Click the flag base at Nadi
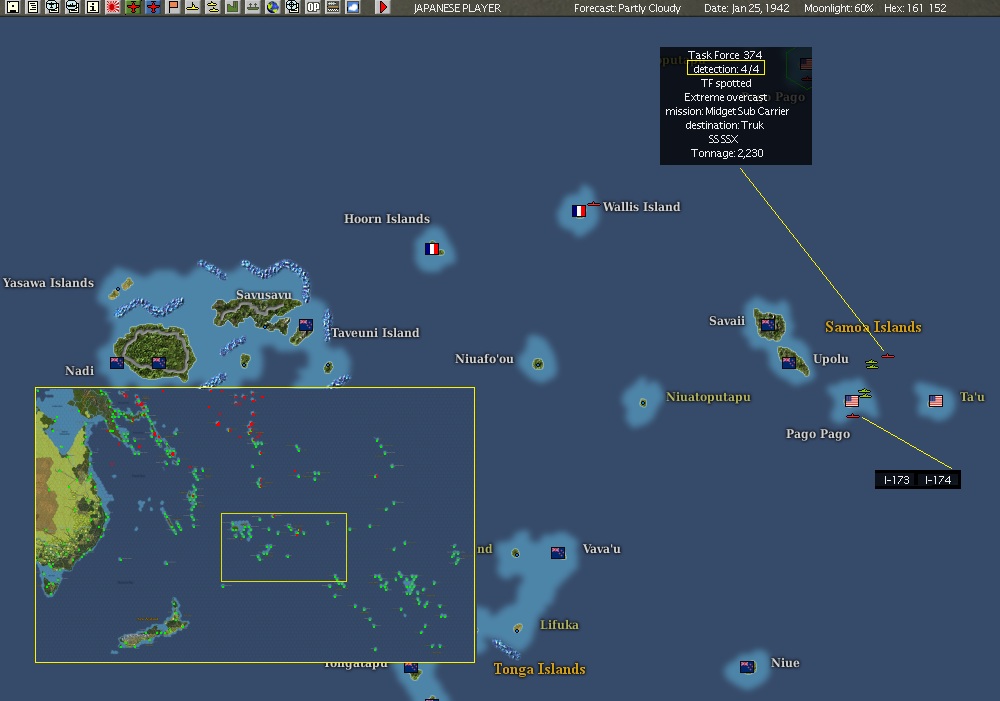This screenshot has width=1000, height=701. (x=117, y=363)
